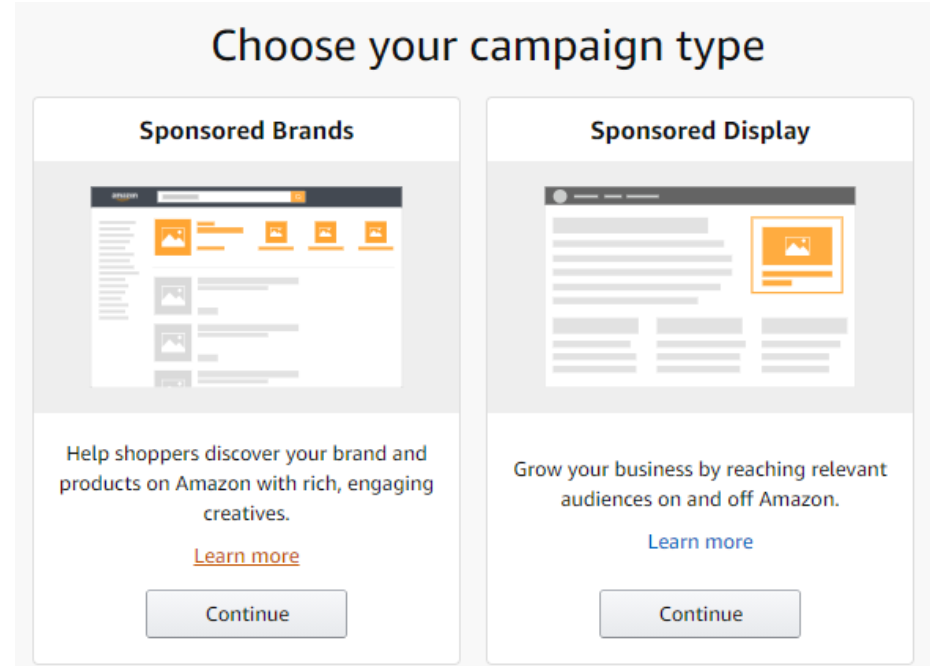The width and height of the screenshot is (930, 666).
Task: Click the large orange image icon in Brands preview
Action: pyautogui.click(x=173, y=237)
